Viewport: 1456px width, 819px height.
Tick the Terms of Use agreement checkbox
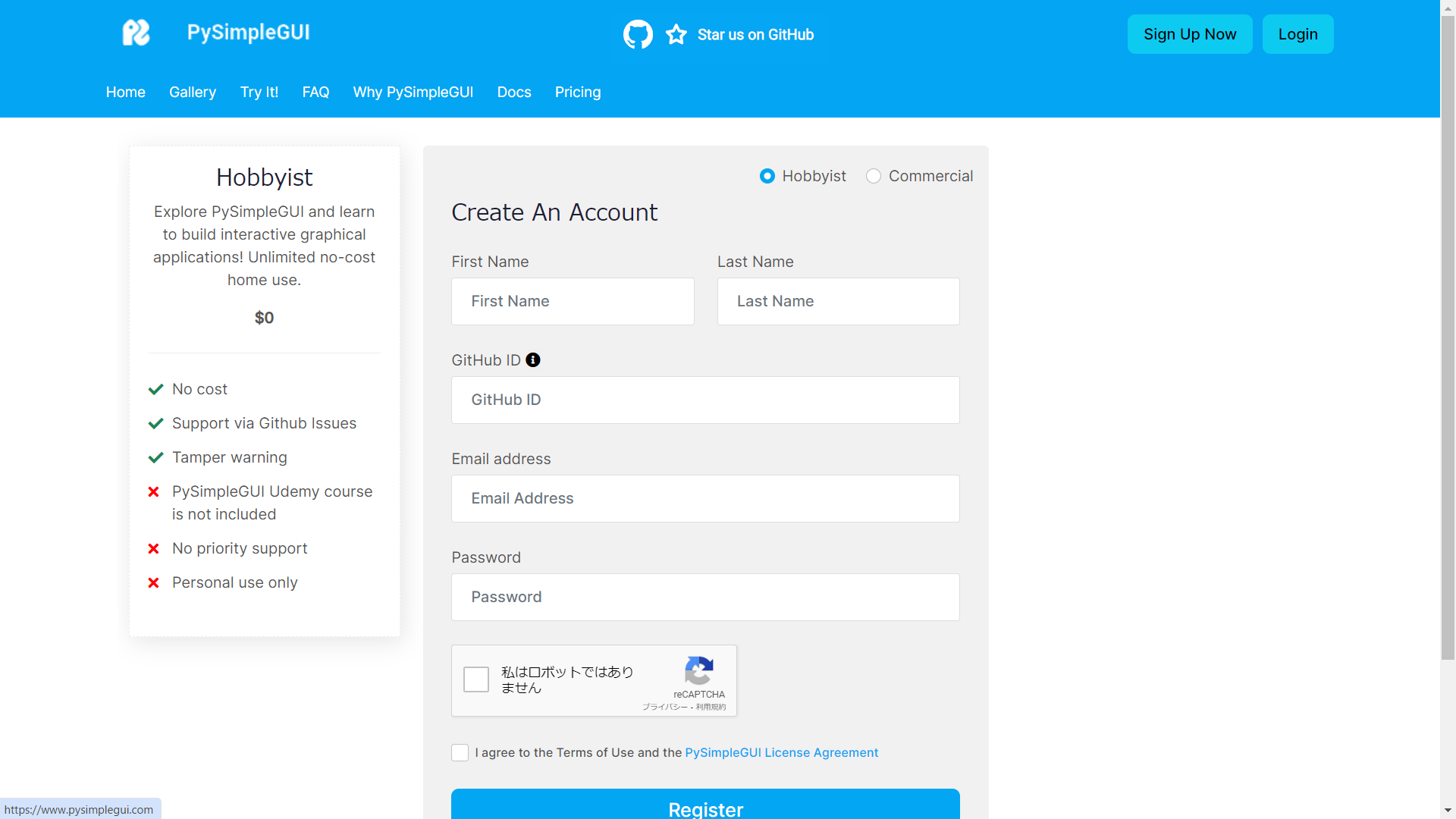click(460, 752)
